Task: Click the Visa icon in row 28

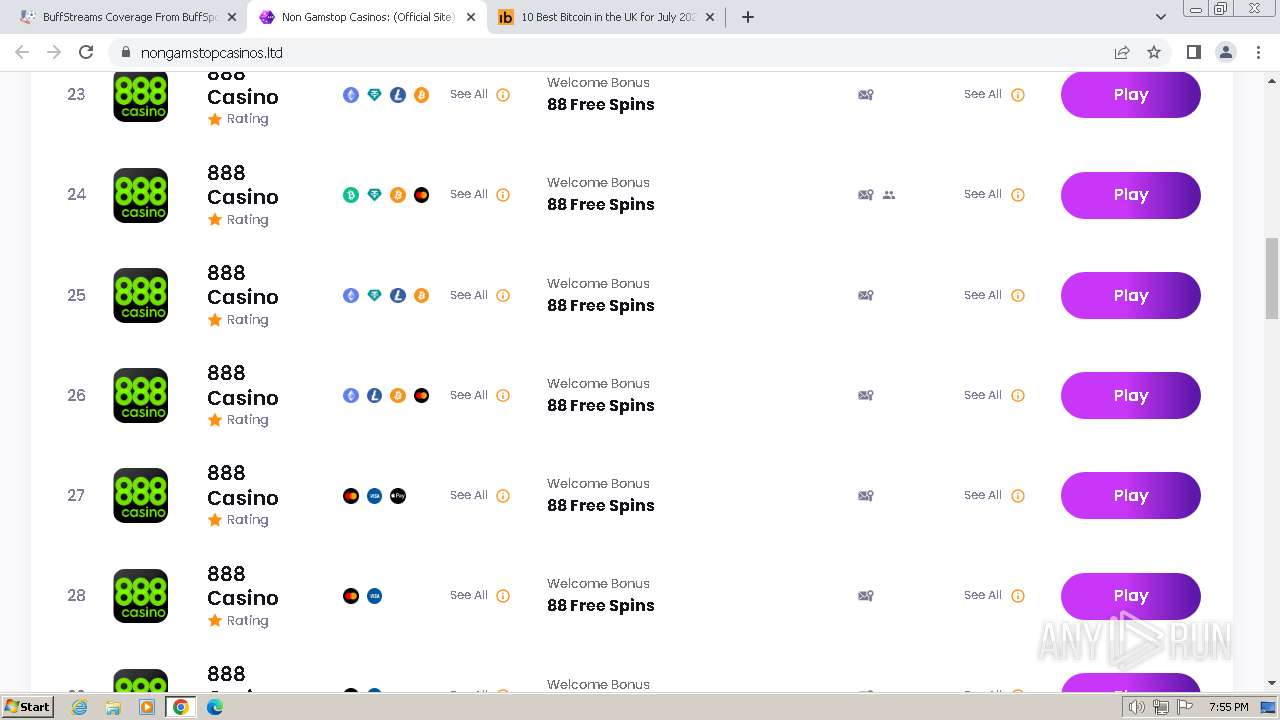Action: pos(374,596)
